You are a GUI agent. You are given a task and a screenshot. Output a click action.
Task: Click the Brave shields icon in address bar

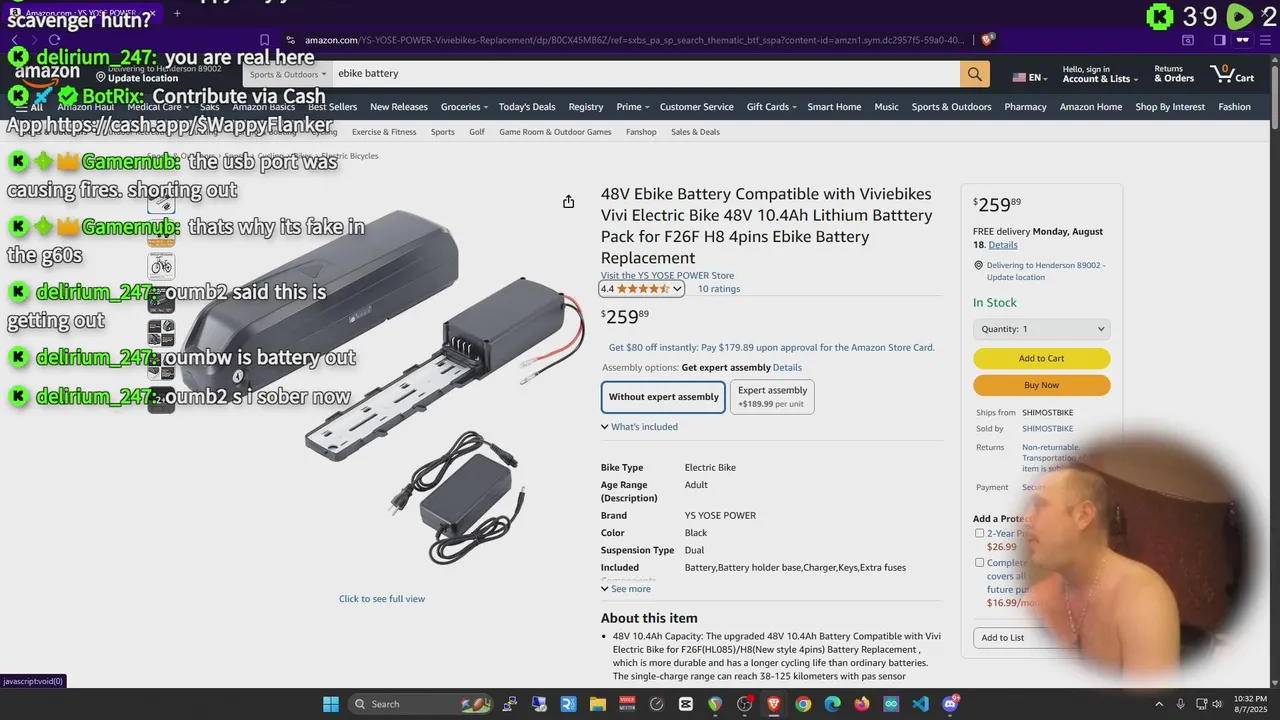click(x=988, y=40)
